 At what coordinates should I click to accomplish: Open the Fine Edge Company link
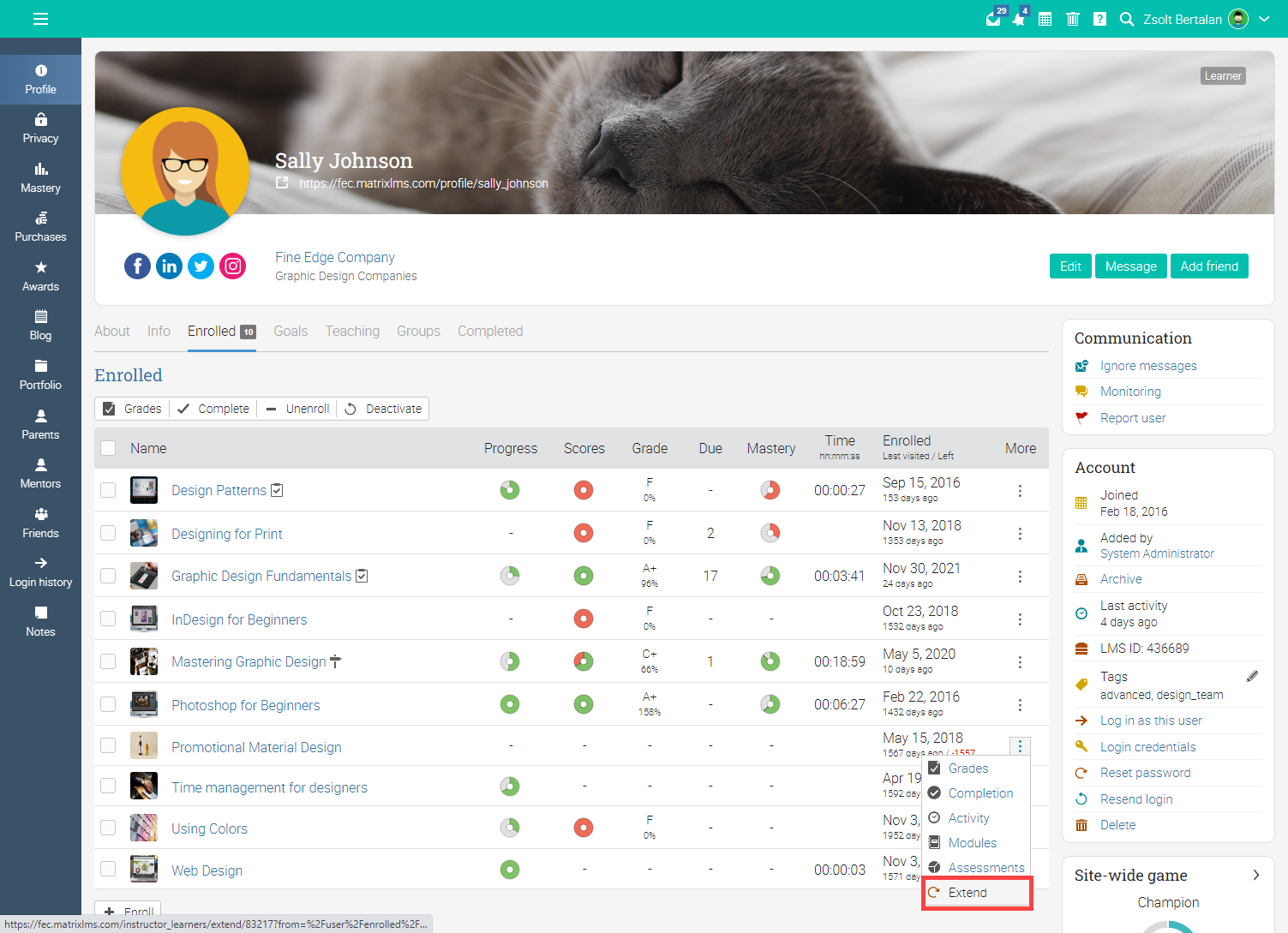(335, 257)
